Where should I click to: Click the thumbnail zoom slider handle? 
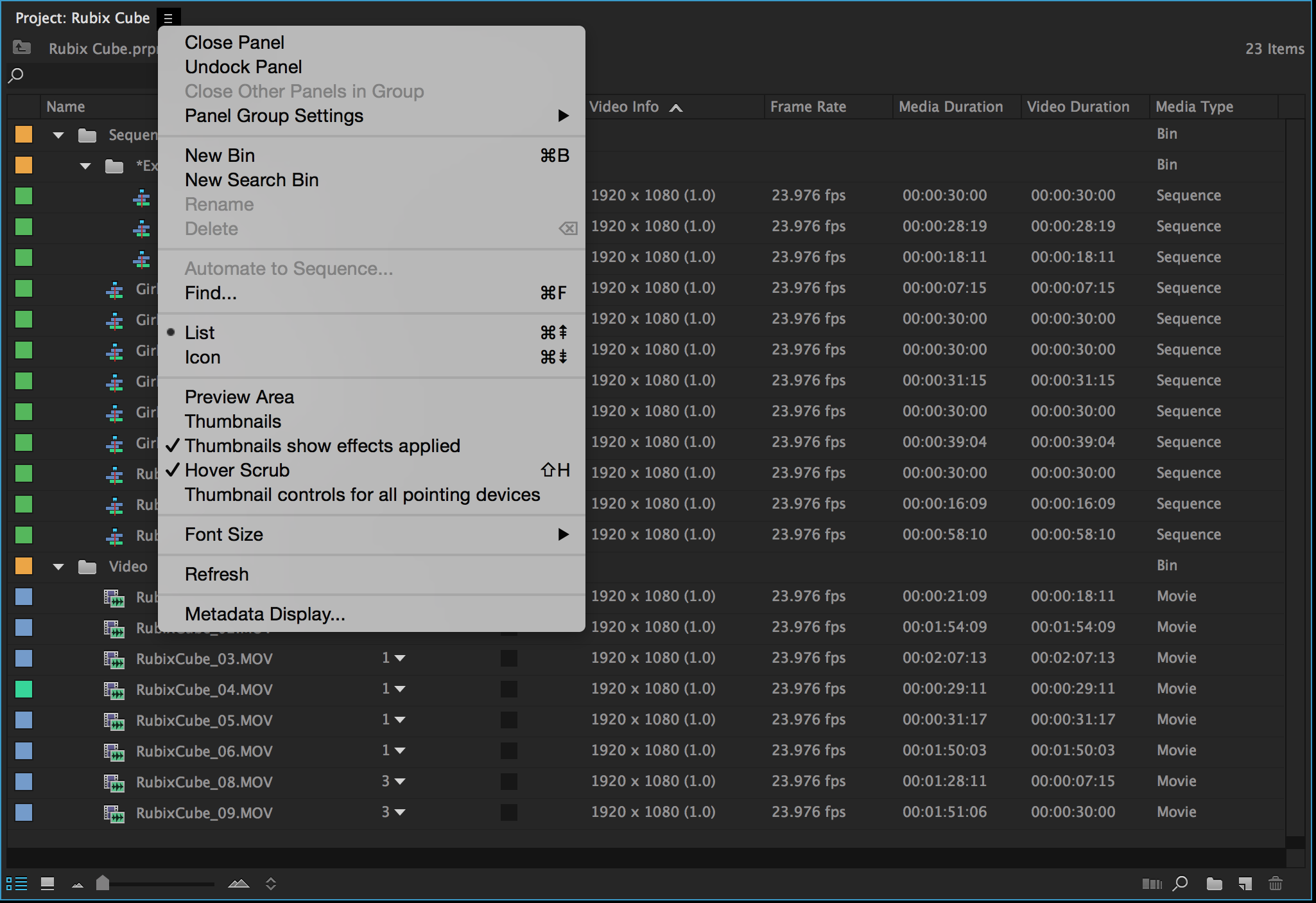(103, 883)
